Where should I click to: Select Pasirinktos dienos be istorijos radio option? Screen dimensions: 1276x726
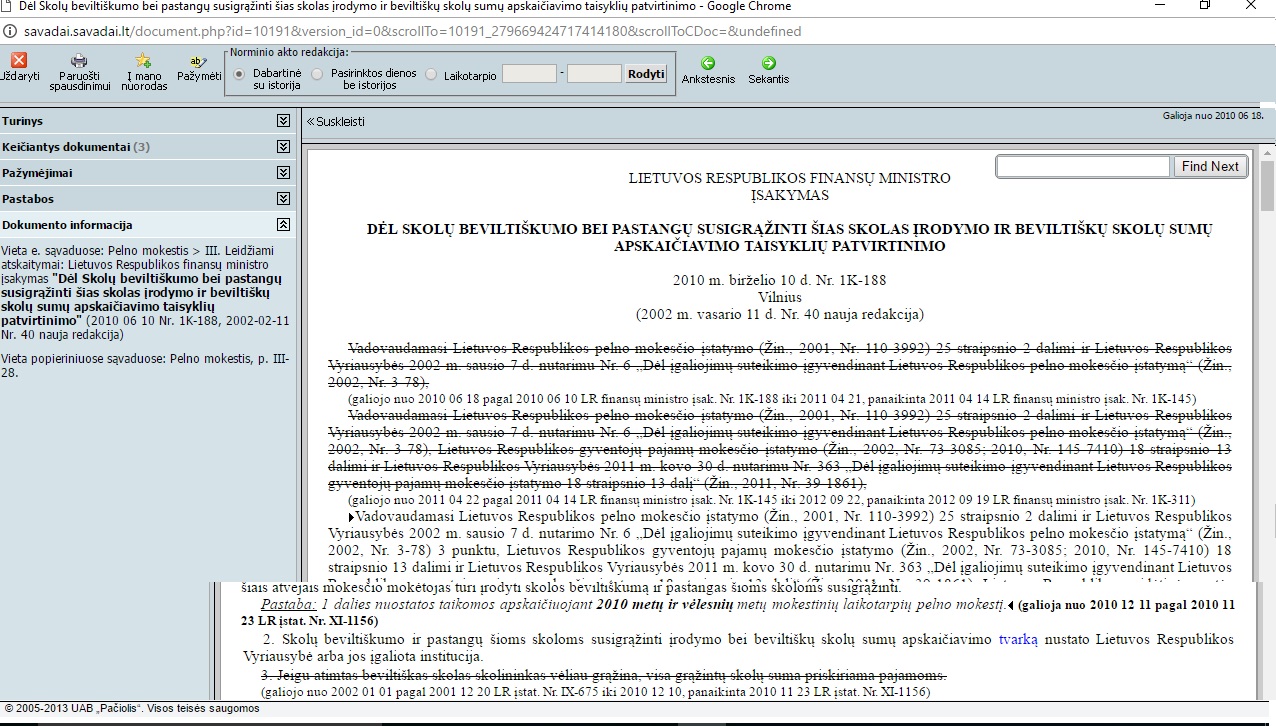pyautogui.click(x=318, y=74)
